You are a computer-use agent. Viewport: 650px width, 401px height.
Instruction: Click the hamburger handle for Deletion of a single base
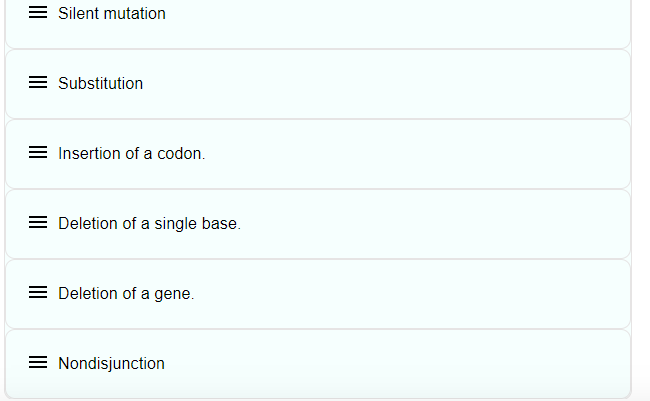click(38, 224)
